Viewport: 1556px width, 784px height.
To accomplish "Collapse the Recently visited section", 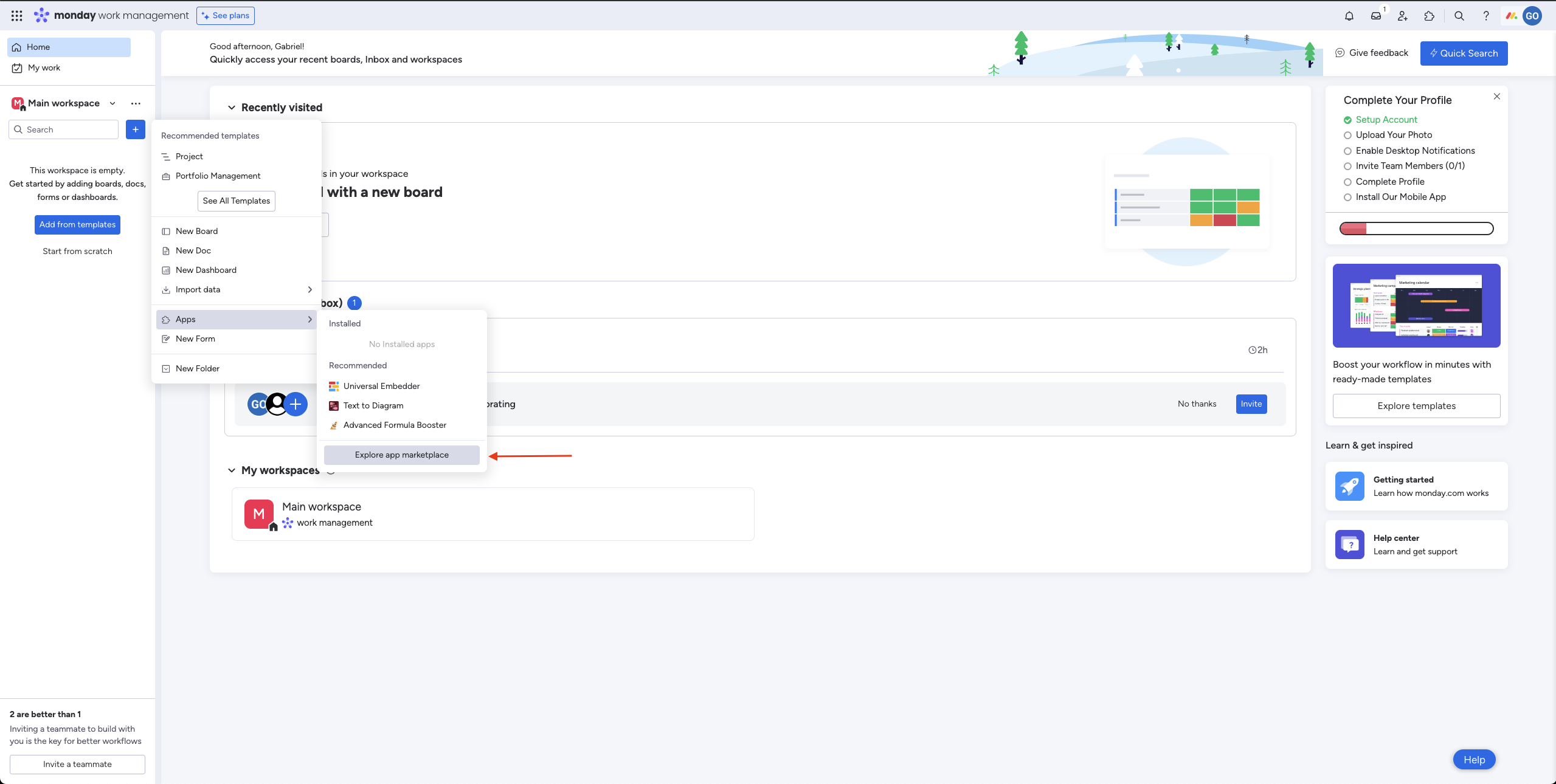I will 232,108.
